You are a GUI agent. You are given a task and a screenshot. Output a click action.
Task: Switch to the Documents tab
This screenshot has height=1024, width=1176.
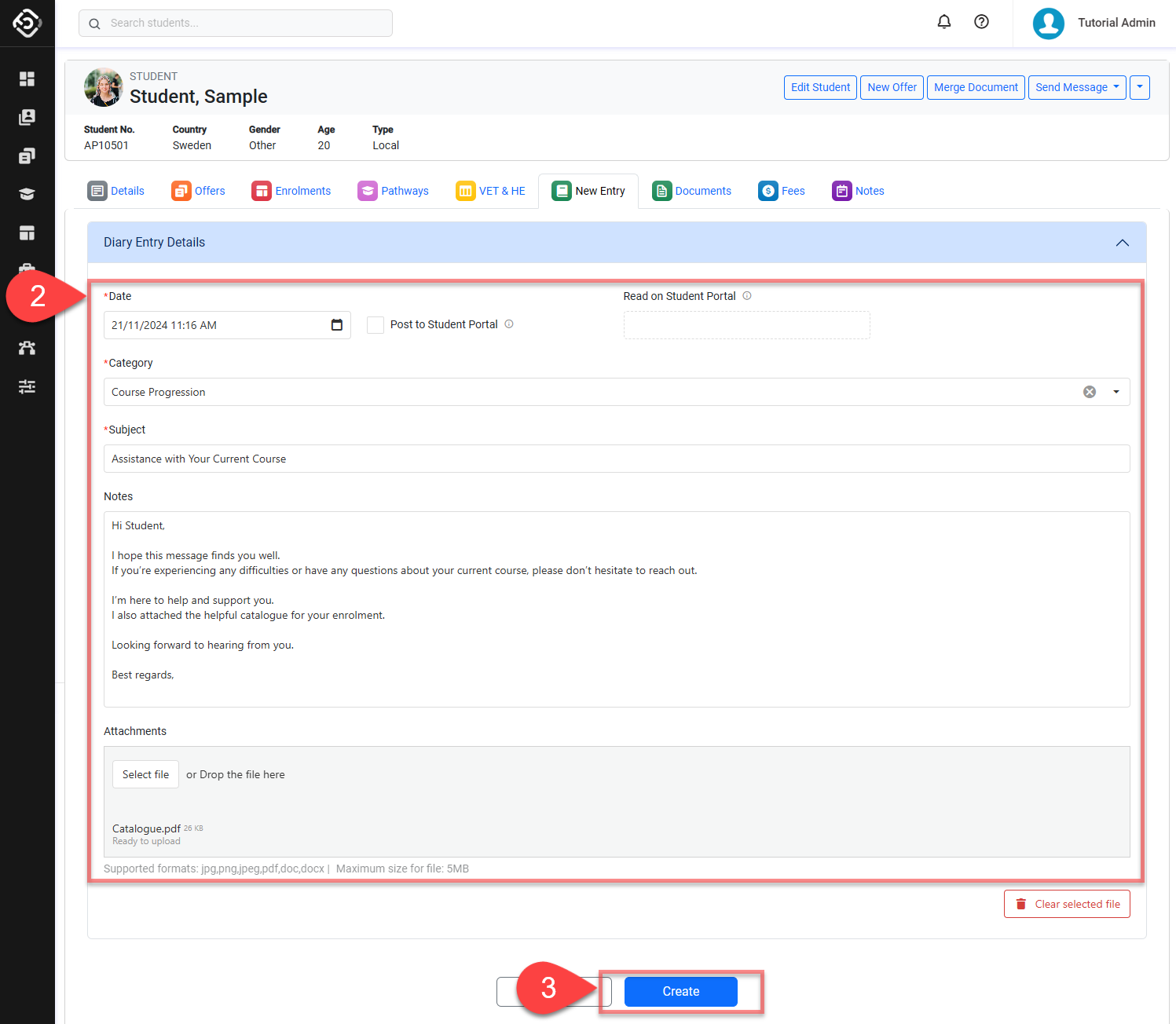(x=691, y=191)
